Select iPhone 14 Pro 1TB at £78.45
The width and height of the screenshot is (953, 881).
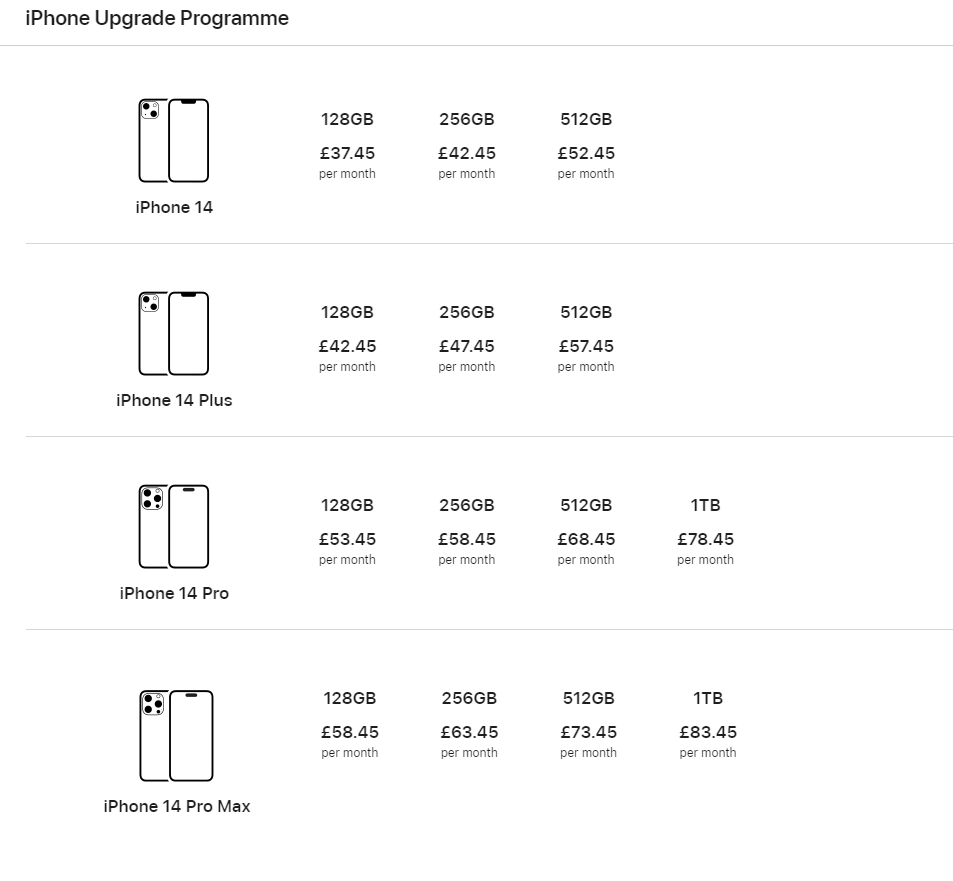[705, 532]
